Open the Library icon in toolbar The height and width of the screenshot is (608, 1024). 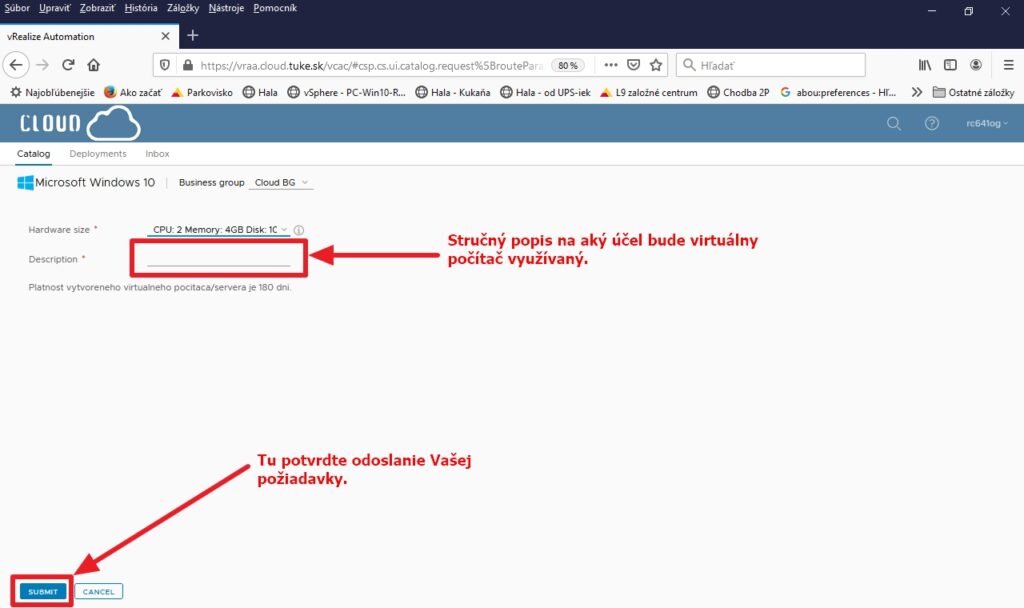tap(925, 65)
